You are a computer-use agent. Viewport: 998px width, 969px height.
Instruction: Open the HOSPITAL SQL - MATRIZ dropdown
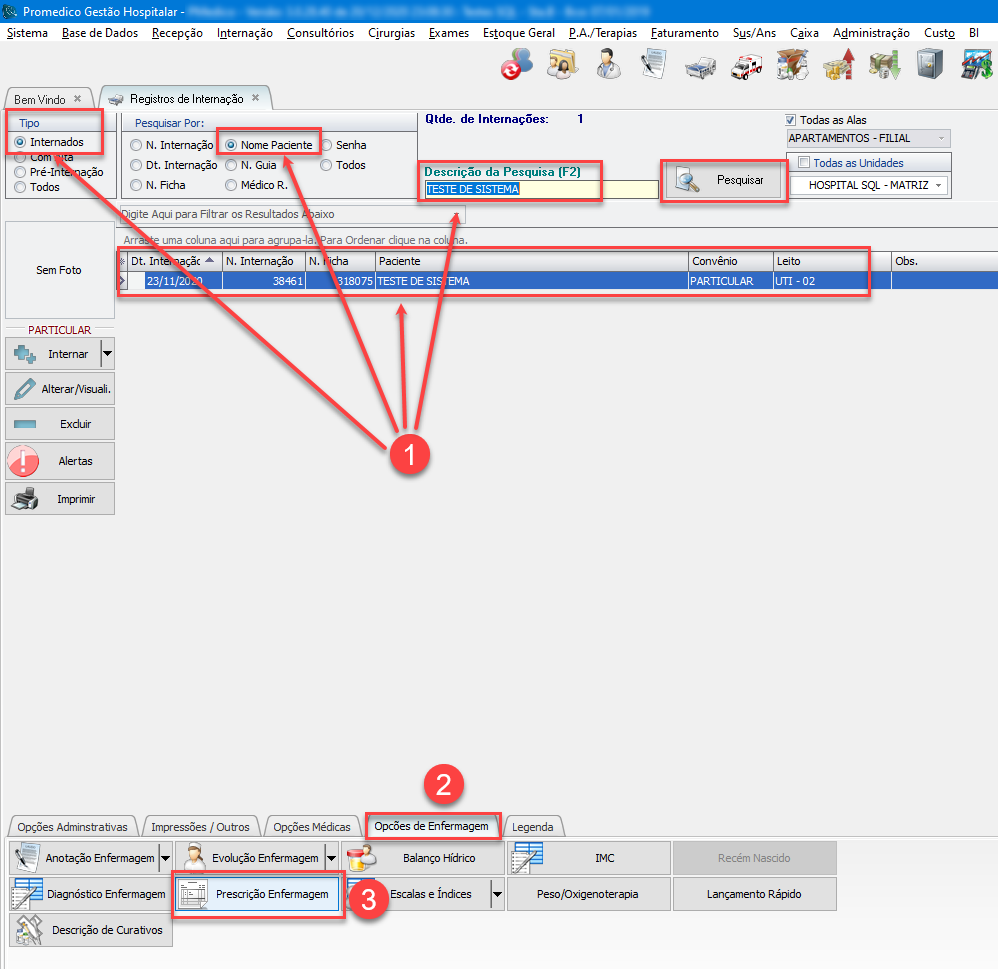pos(938,186)
